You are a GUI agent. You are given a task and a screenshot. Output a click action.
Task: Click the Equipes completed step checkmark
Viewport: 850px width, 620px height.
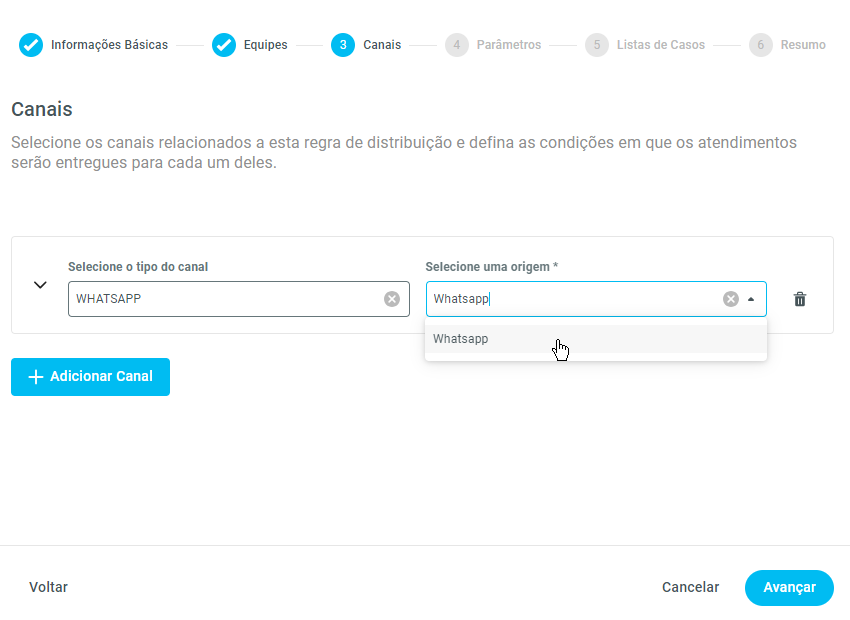[224, 45]
